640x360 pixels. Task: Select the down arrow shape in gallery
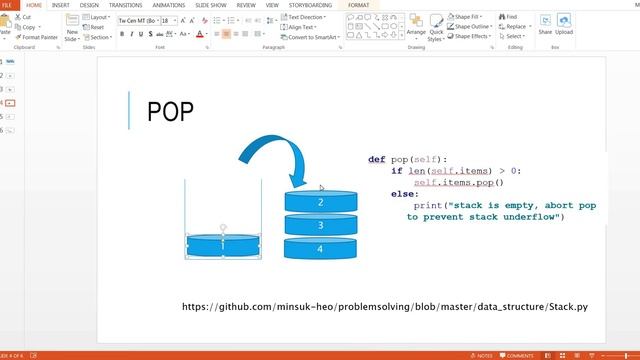[393, 35]
